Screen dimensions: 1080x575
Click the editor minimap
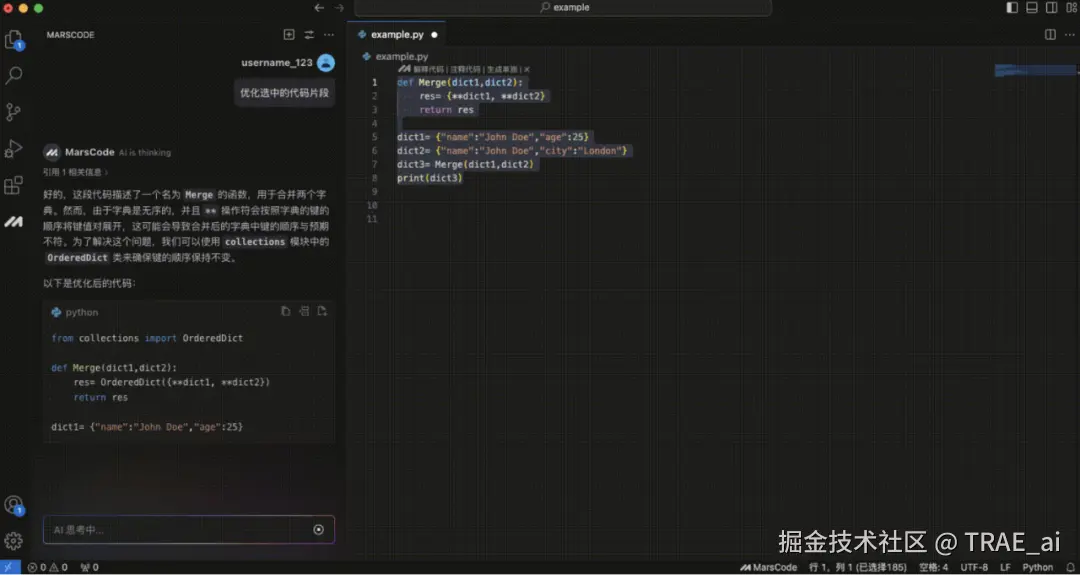1036,70
